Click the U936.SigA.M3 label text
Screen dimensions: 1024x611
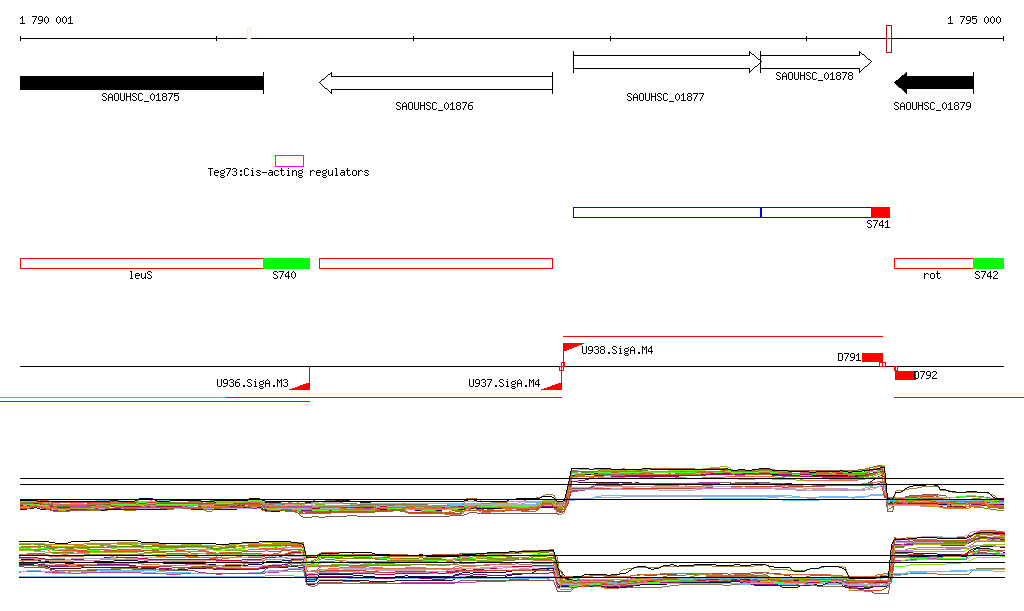(252, 383)
